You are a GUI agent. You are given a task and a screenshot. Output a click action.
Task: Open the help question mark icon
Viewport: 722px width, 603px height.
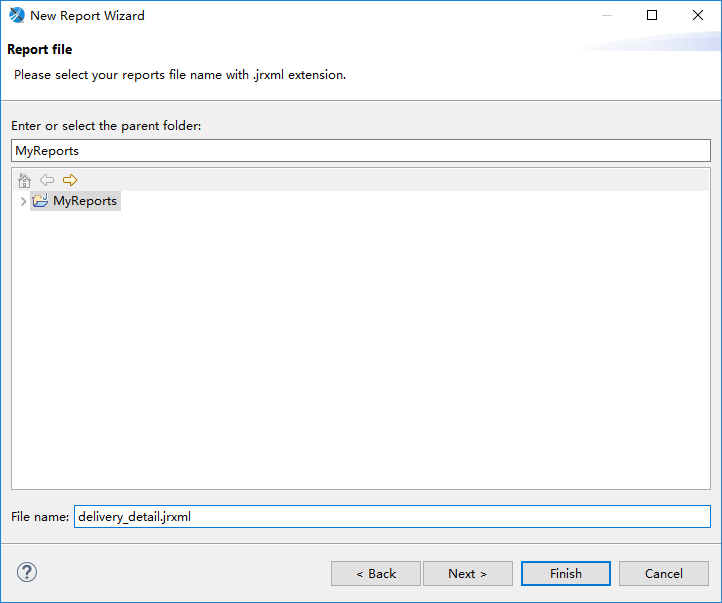pyautogui.click(x=27, y=572)
